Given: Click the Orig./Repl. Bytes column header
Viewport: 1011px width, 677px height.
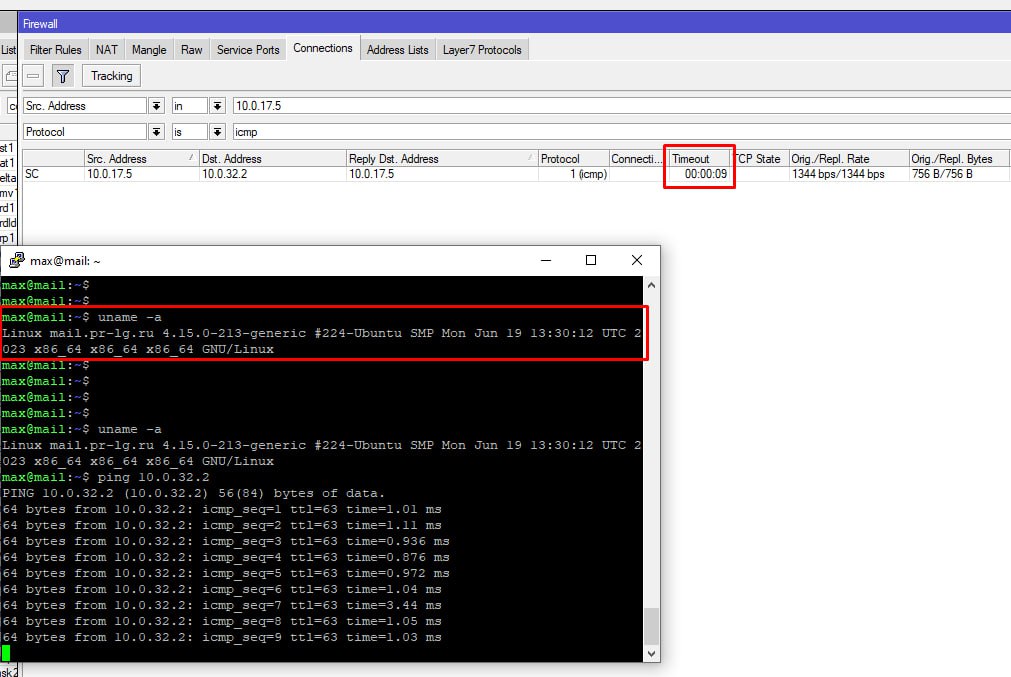Looking at the screenshot, I should pos(958,159).
